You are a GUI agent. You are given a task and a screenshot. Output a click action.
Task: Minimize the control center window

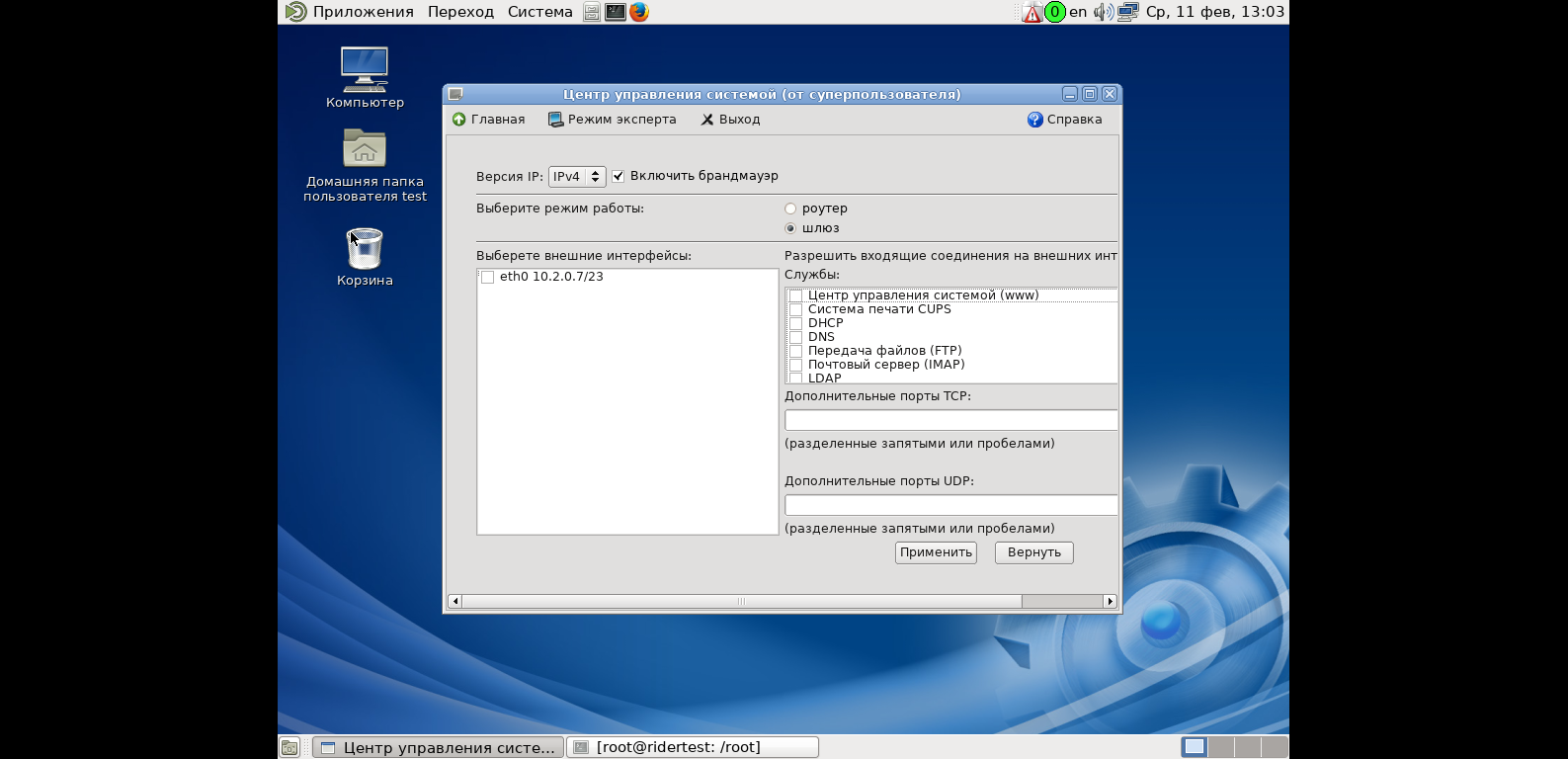point(1070,94)
